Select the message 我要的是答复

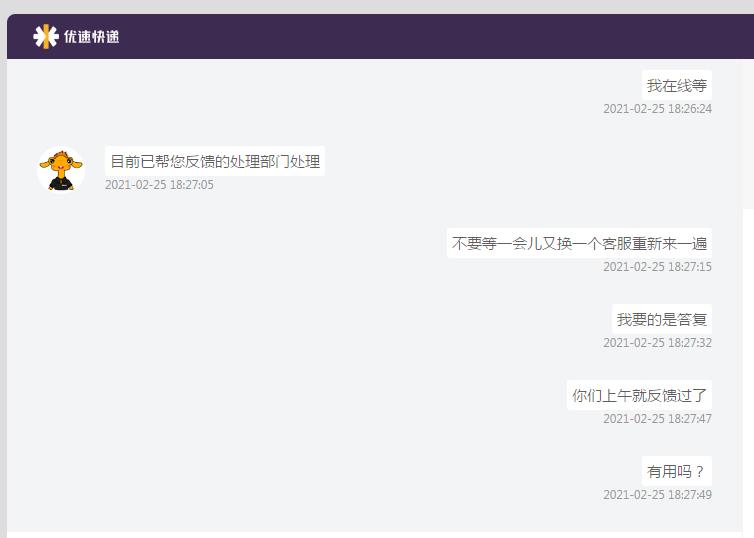click(x=662, y=319)
